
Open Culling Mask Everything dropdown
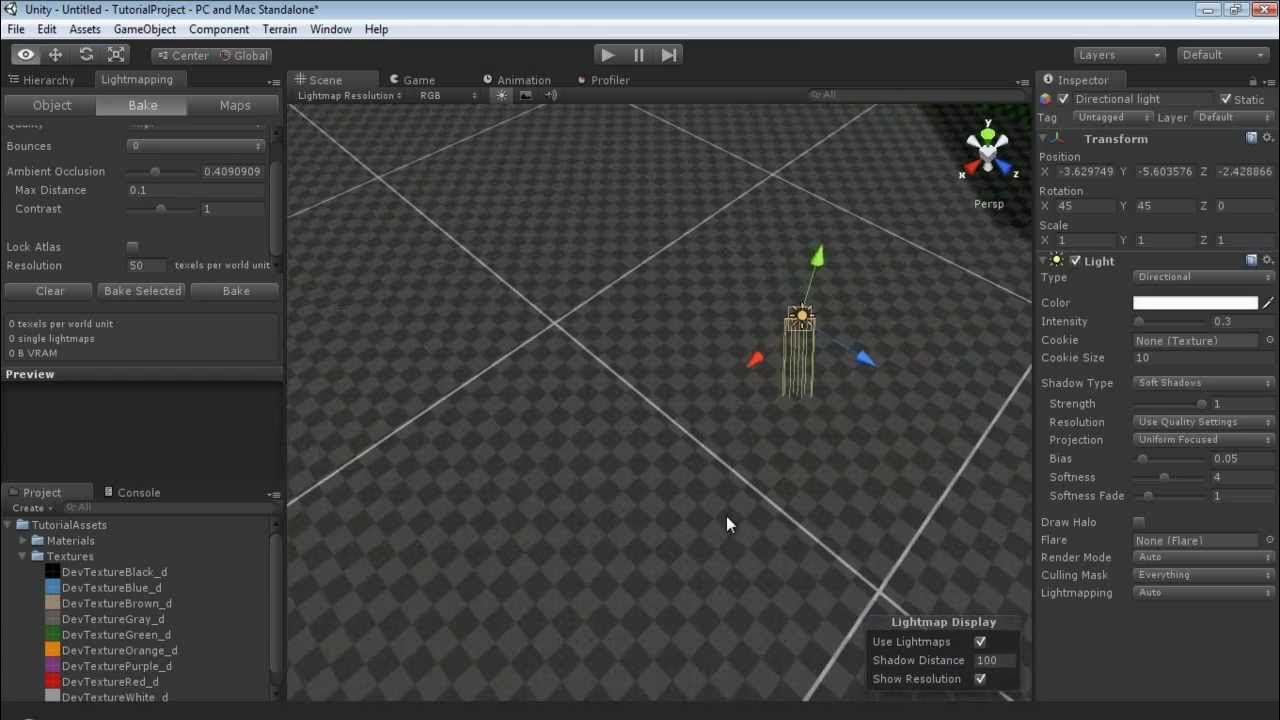click(x=1204, y=575)
